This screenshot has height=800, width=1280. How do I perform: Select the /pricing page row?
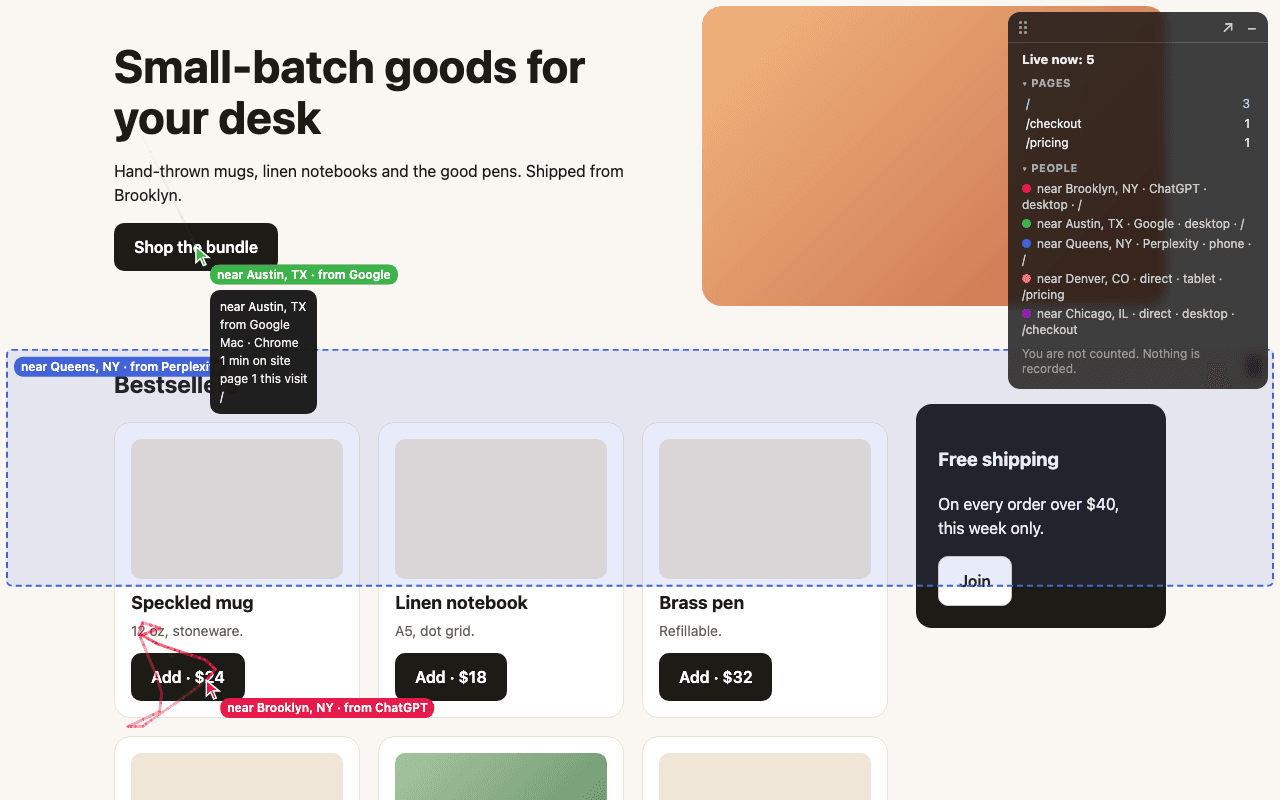click(x=1138, y=143)
